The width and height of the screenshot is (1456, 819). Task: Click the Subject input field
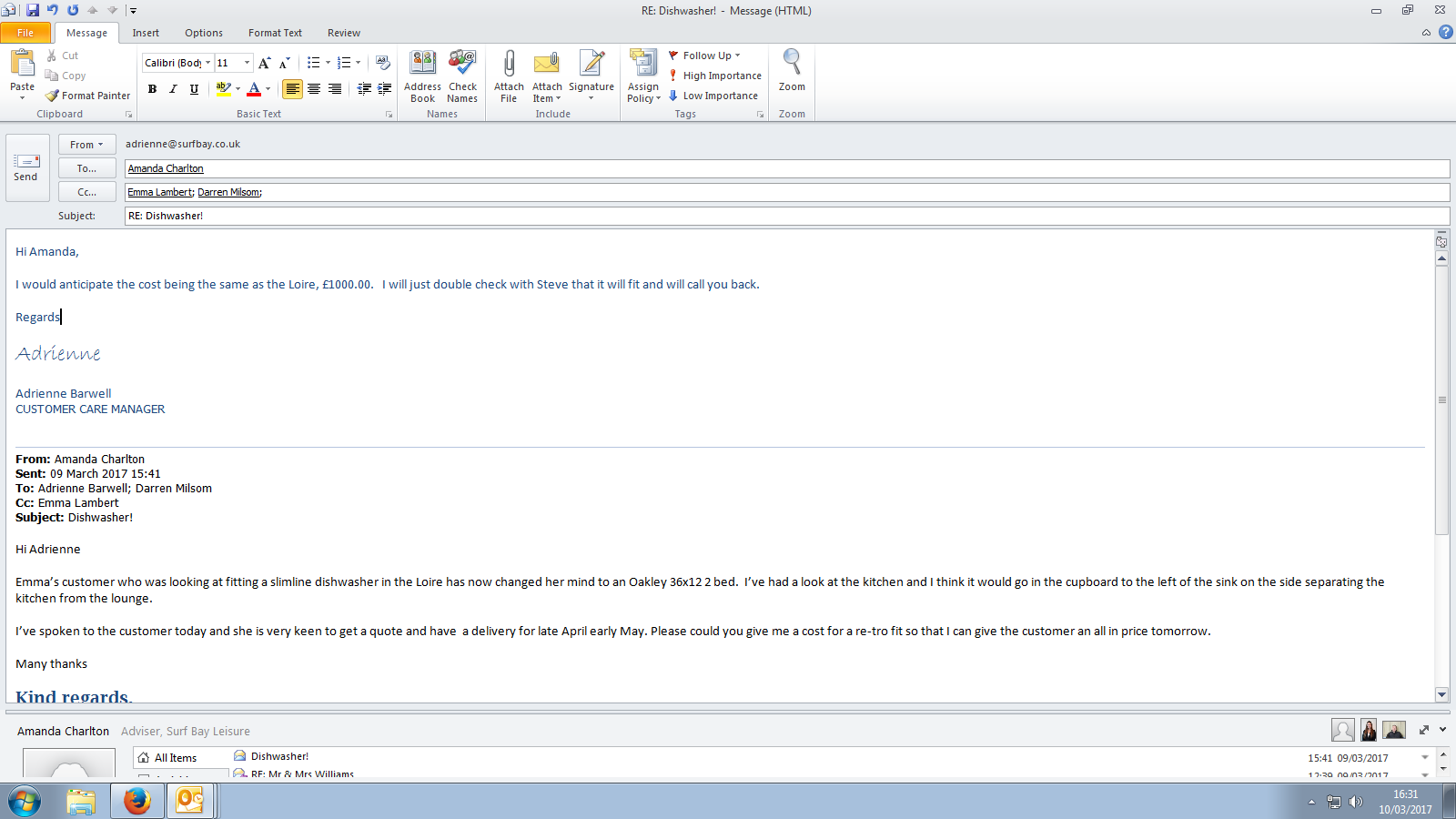pos(787,216)
